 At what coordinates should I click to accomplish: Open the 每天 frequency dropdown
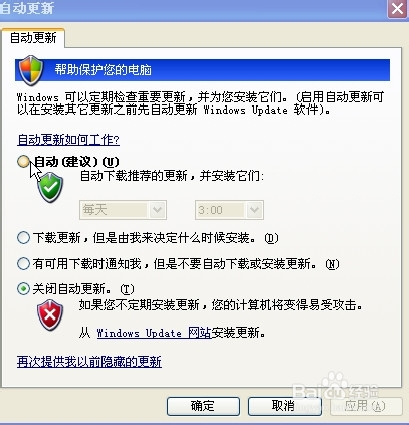coord(123,210)
